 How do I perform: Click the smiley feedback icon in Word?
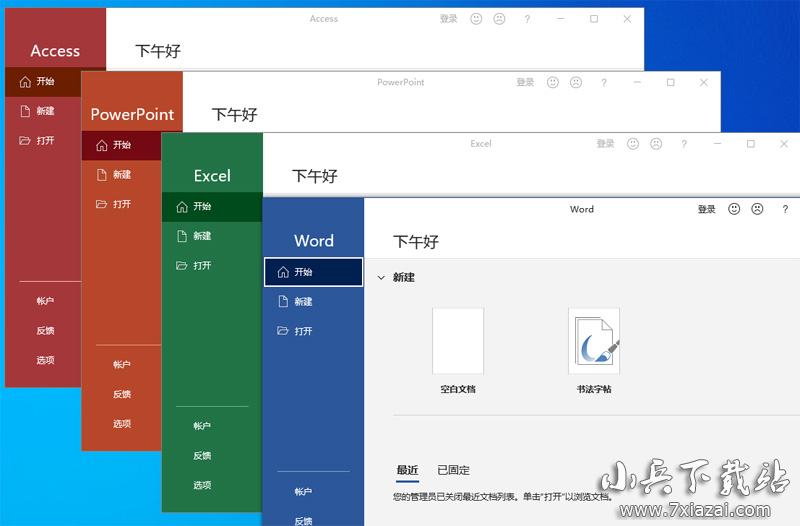734,209
